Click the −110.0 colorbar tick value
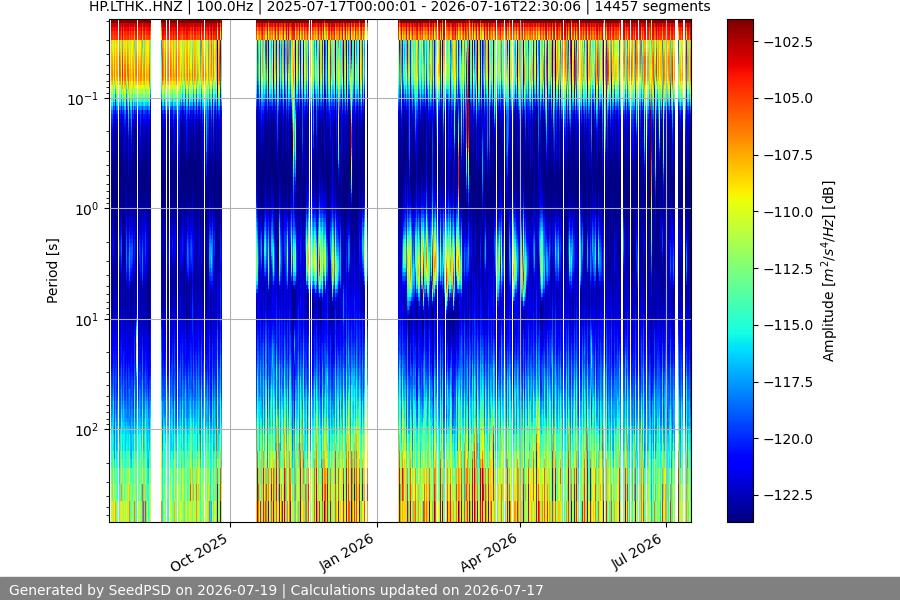The height and width of the screenshot is (600, 900). (x=788, y=212)
